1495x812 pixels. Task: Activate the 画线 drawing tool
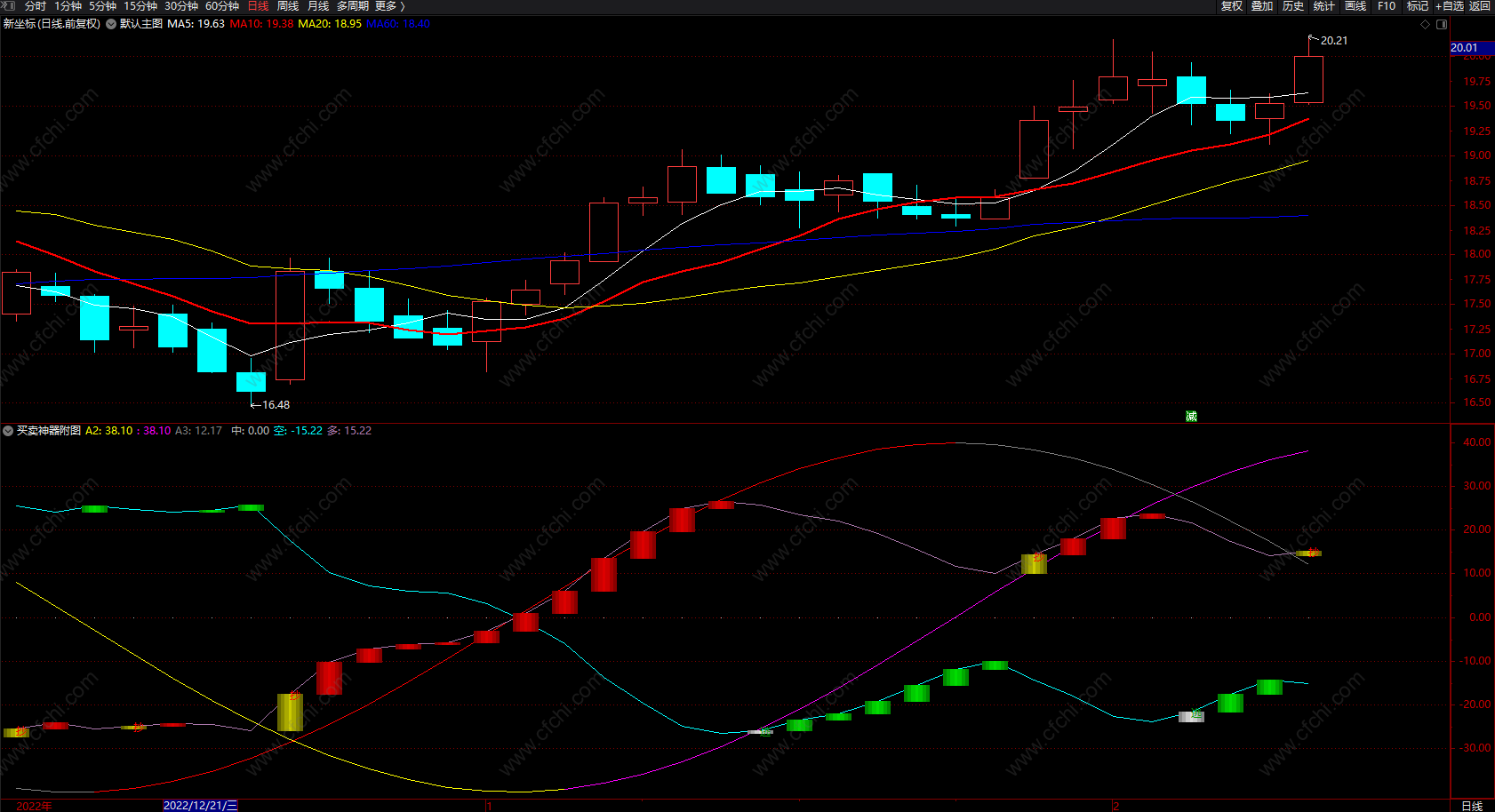(x=1355, y=6)
